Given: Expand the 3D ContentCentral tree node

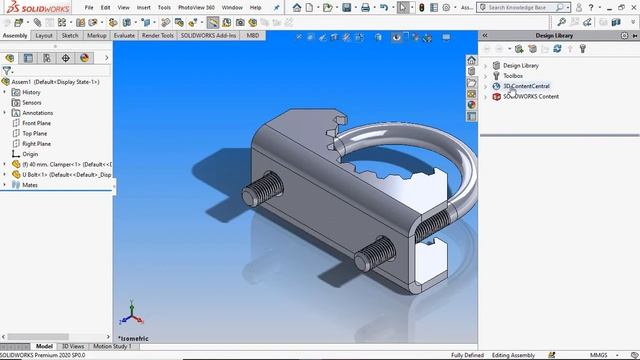Looking at the screenshot, I should coord(486,86).
